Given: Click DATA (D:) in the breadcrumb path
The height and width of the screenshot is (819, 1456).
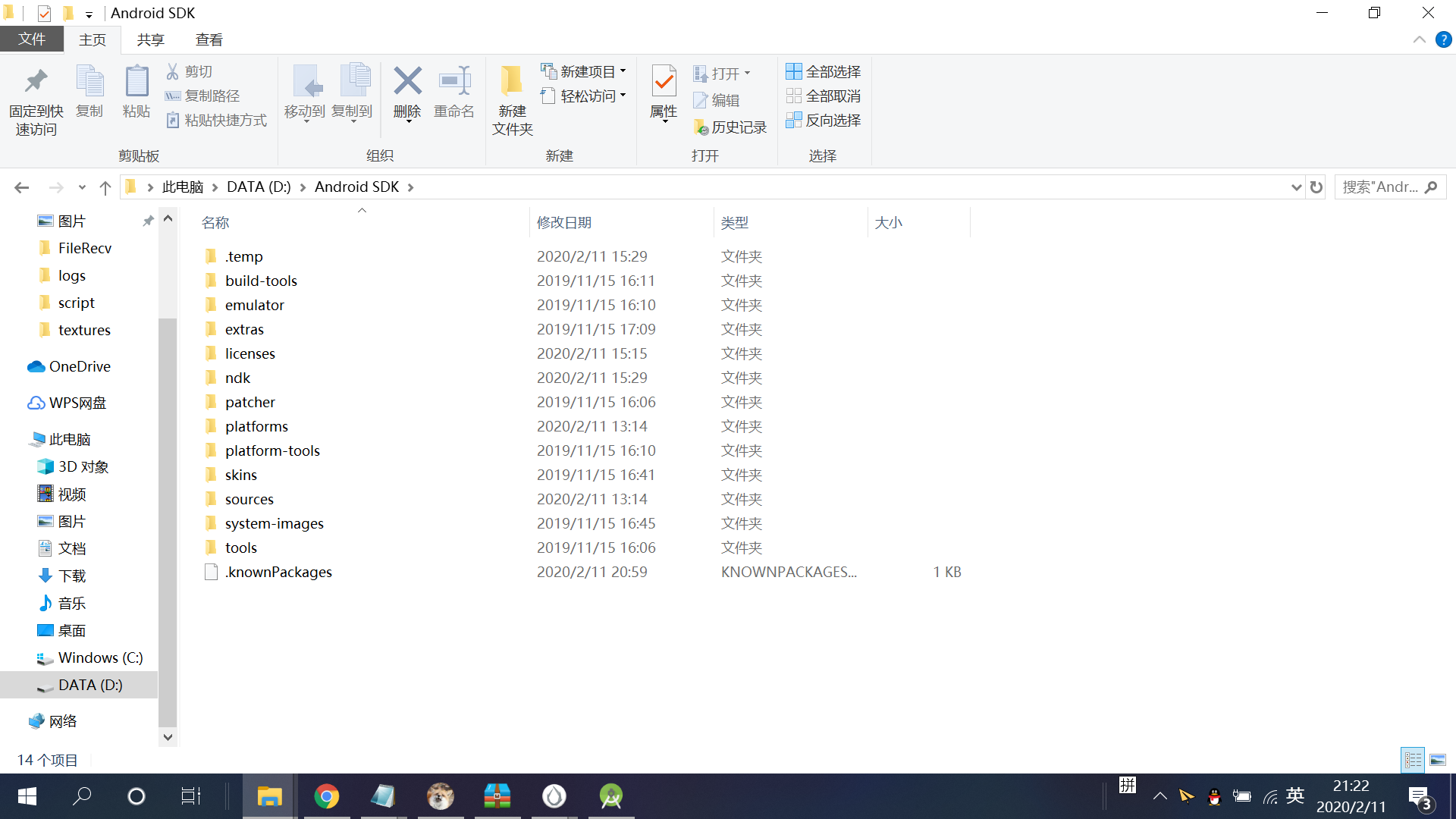Looking at the screenshot, I should click(259, 187).
